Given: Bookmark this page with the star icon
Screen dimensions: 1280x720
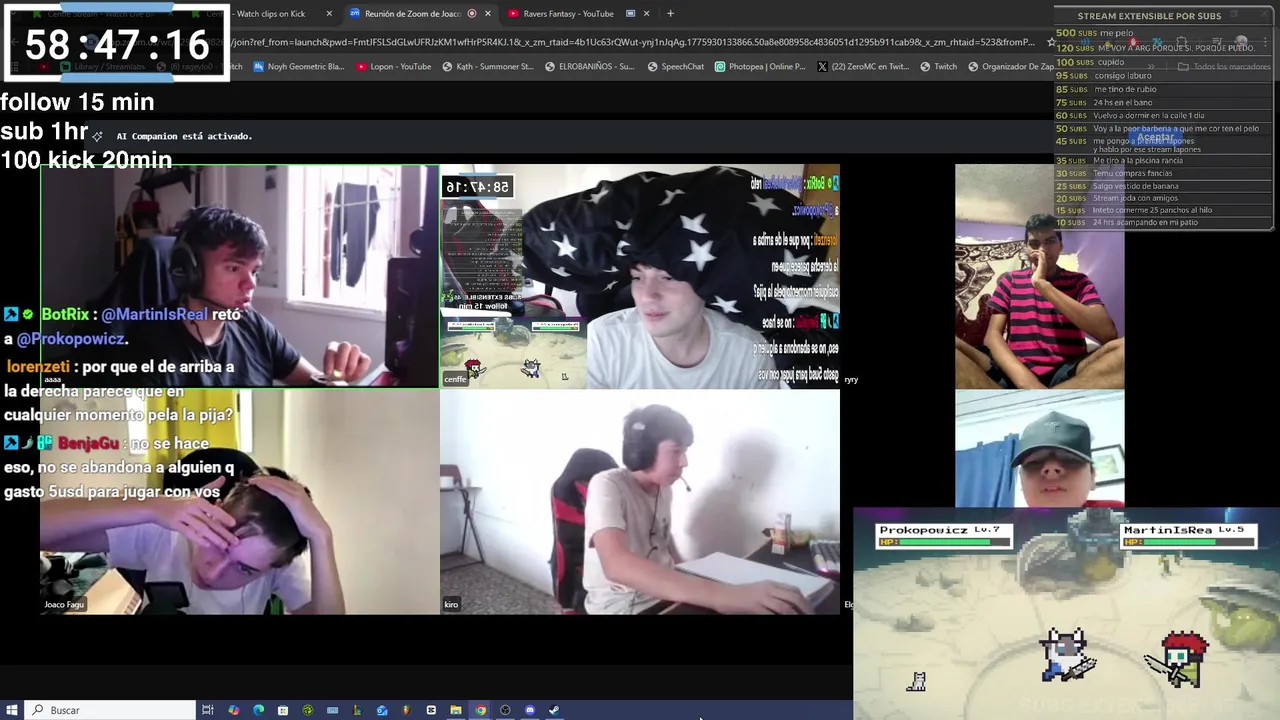Looking at the screenshot, I should click(x=1051, y=42).
